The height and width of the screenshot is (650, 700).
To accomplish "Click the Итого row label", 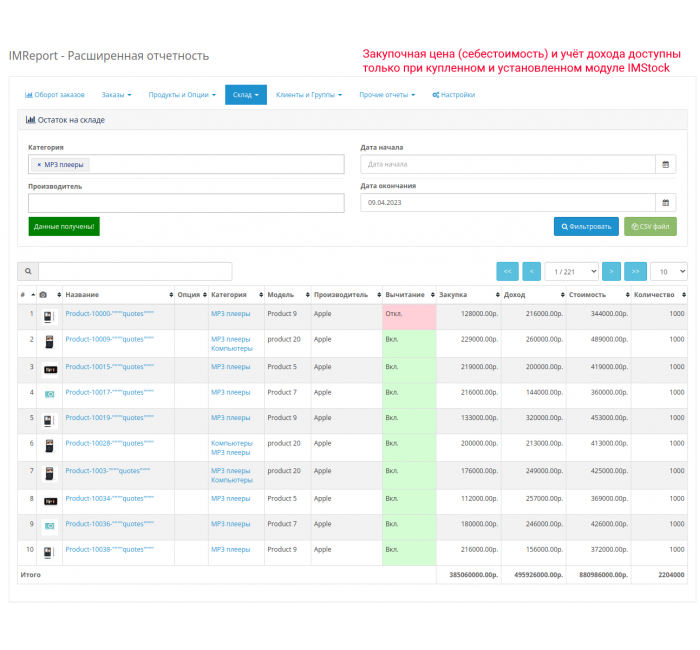I will [x=30, y=575].
